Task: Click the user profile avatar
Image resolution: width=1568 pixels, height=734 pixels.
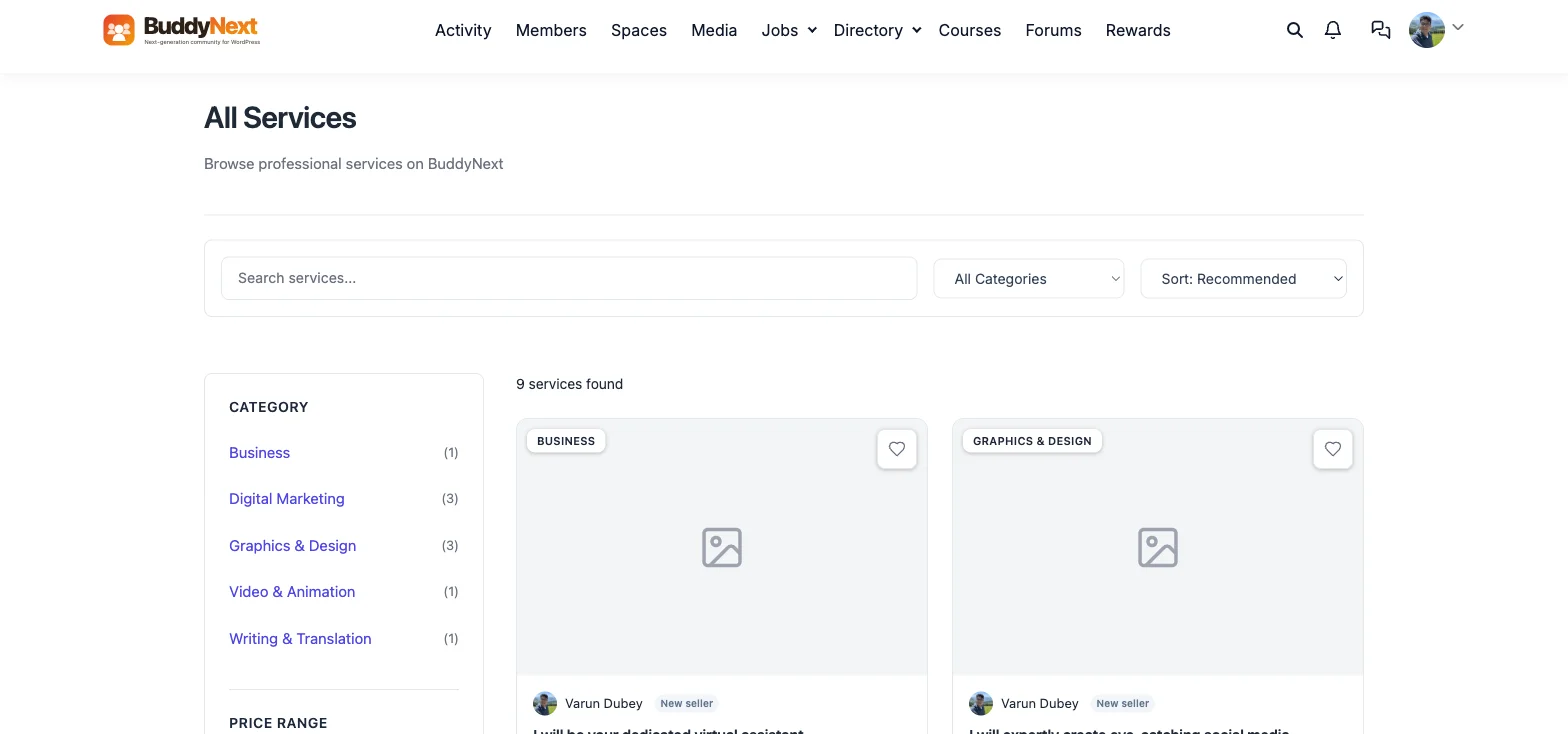Action: point(1427,30)
